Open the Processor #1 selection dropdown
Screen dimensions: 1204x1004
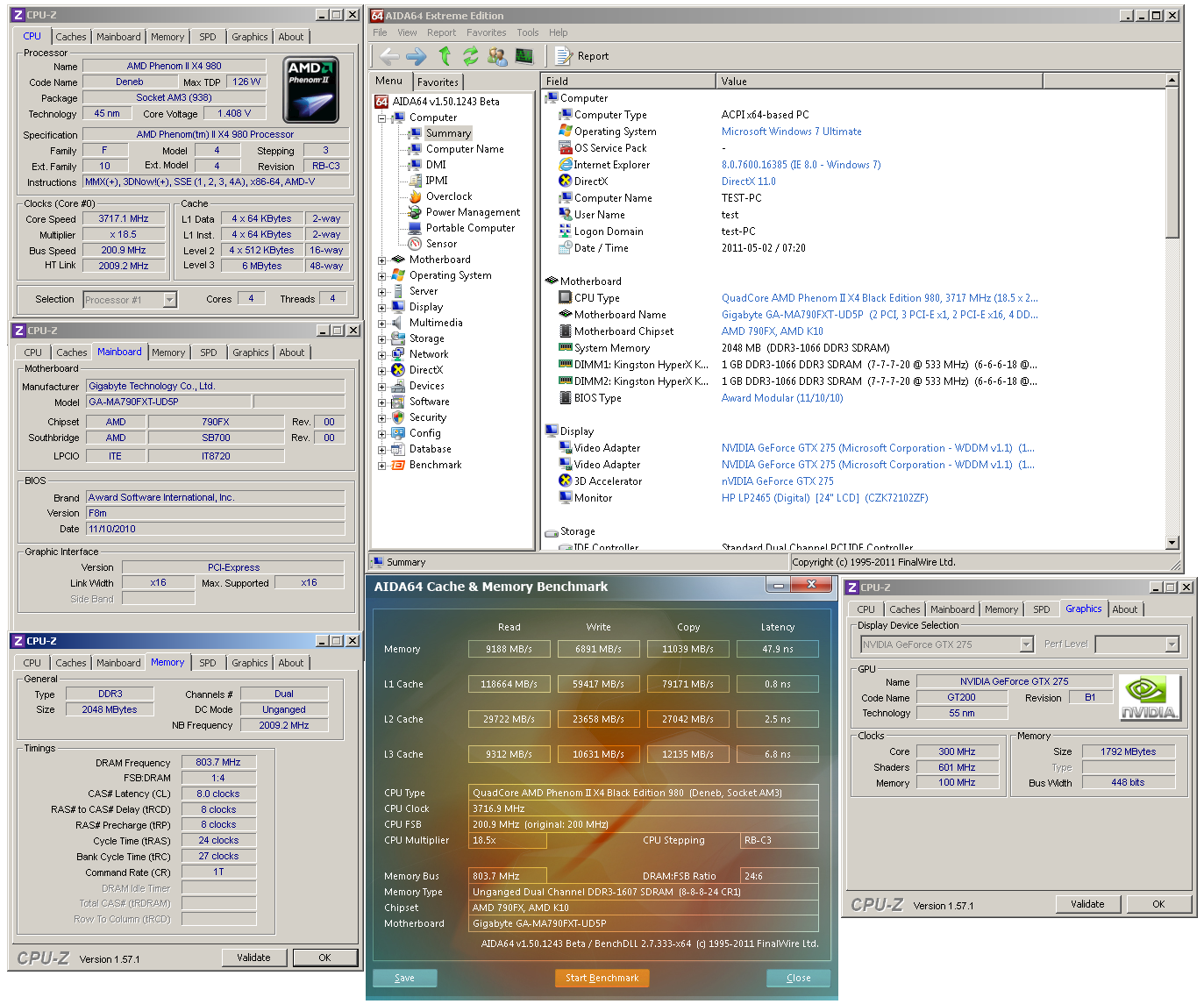point(170,300)
